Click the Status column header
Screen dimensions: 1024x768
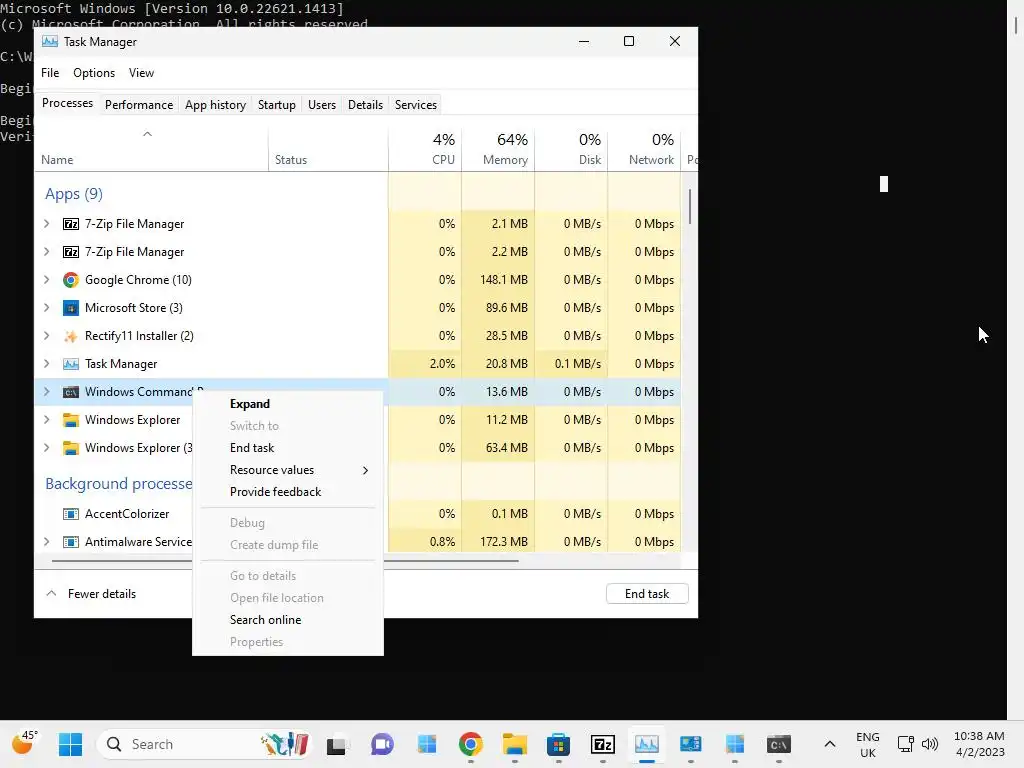(x=328, y=150)
